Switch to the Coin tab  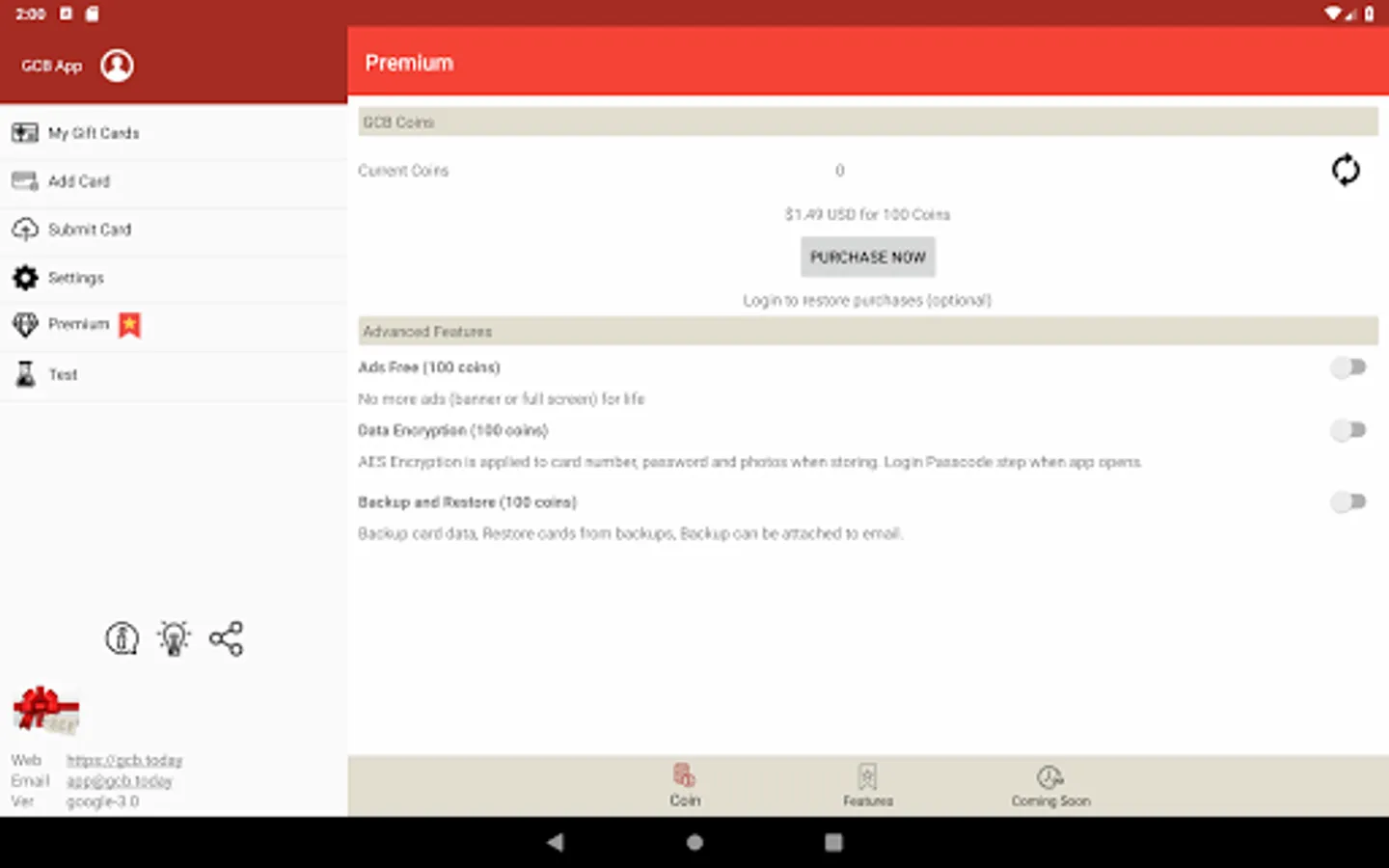[x=685, y=786]
